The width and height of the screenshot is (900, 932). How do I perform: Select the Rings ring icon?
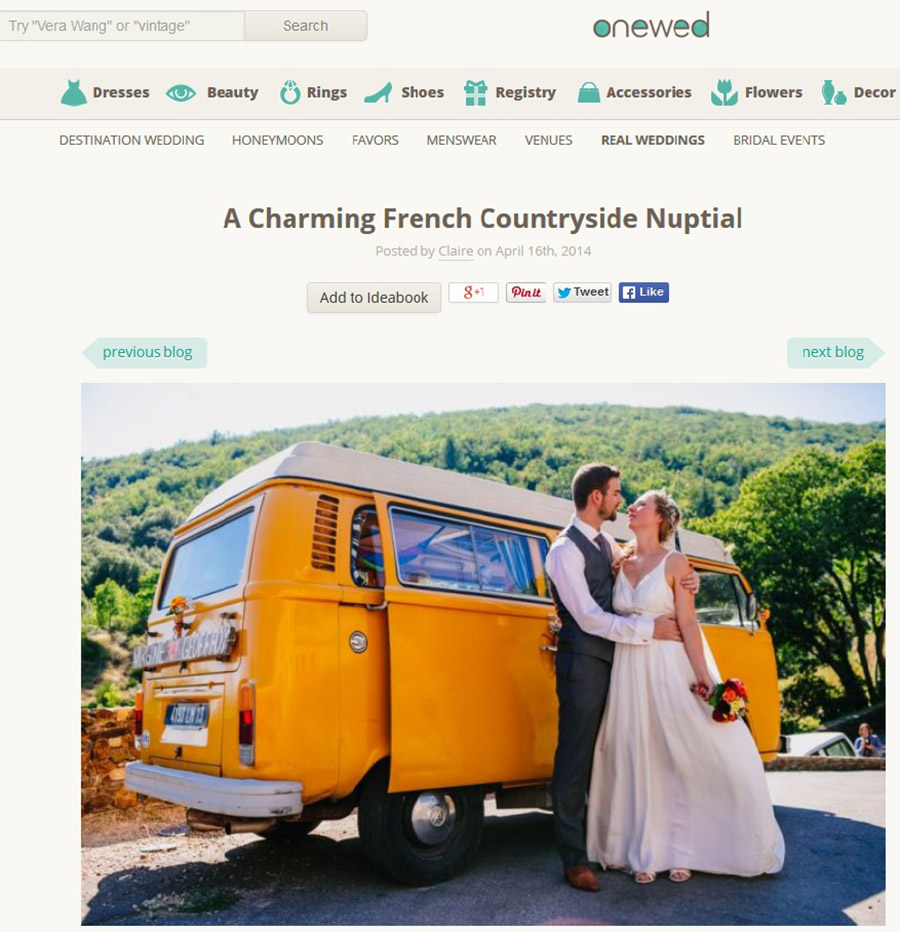pos(290,93)
